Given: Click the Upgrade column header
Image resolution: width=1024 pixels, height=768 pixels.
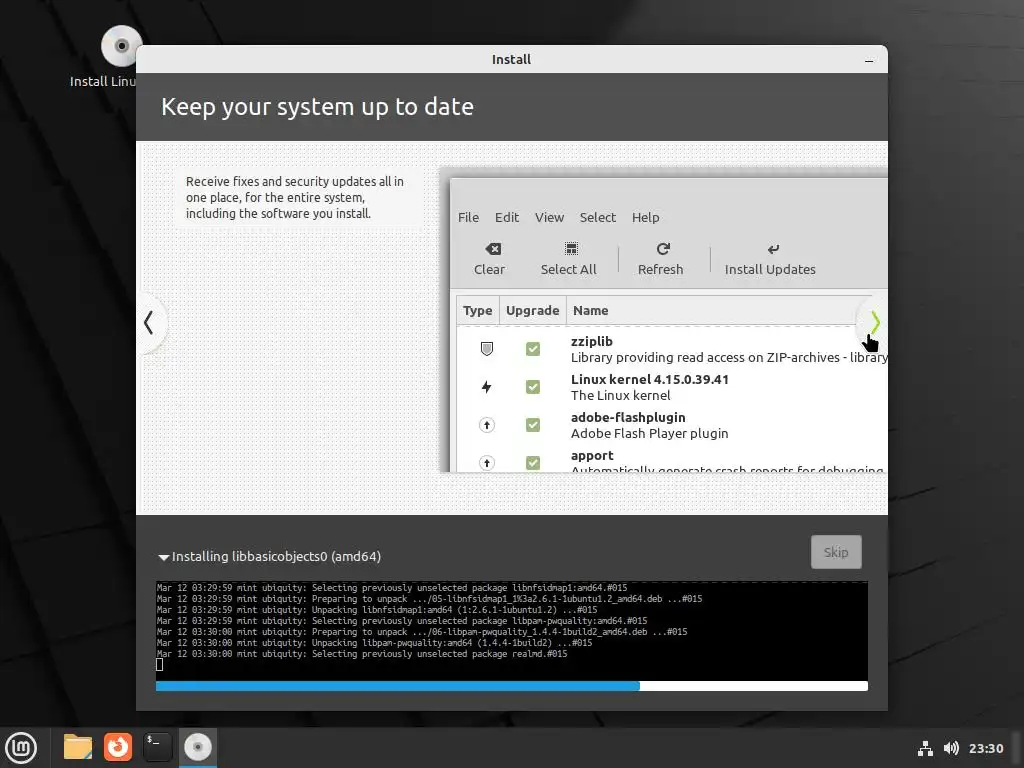Looking at the screenshot, I should tap(532, 310).
